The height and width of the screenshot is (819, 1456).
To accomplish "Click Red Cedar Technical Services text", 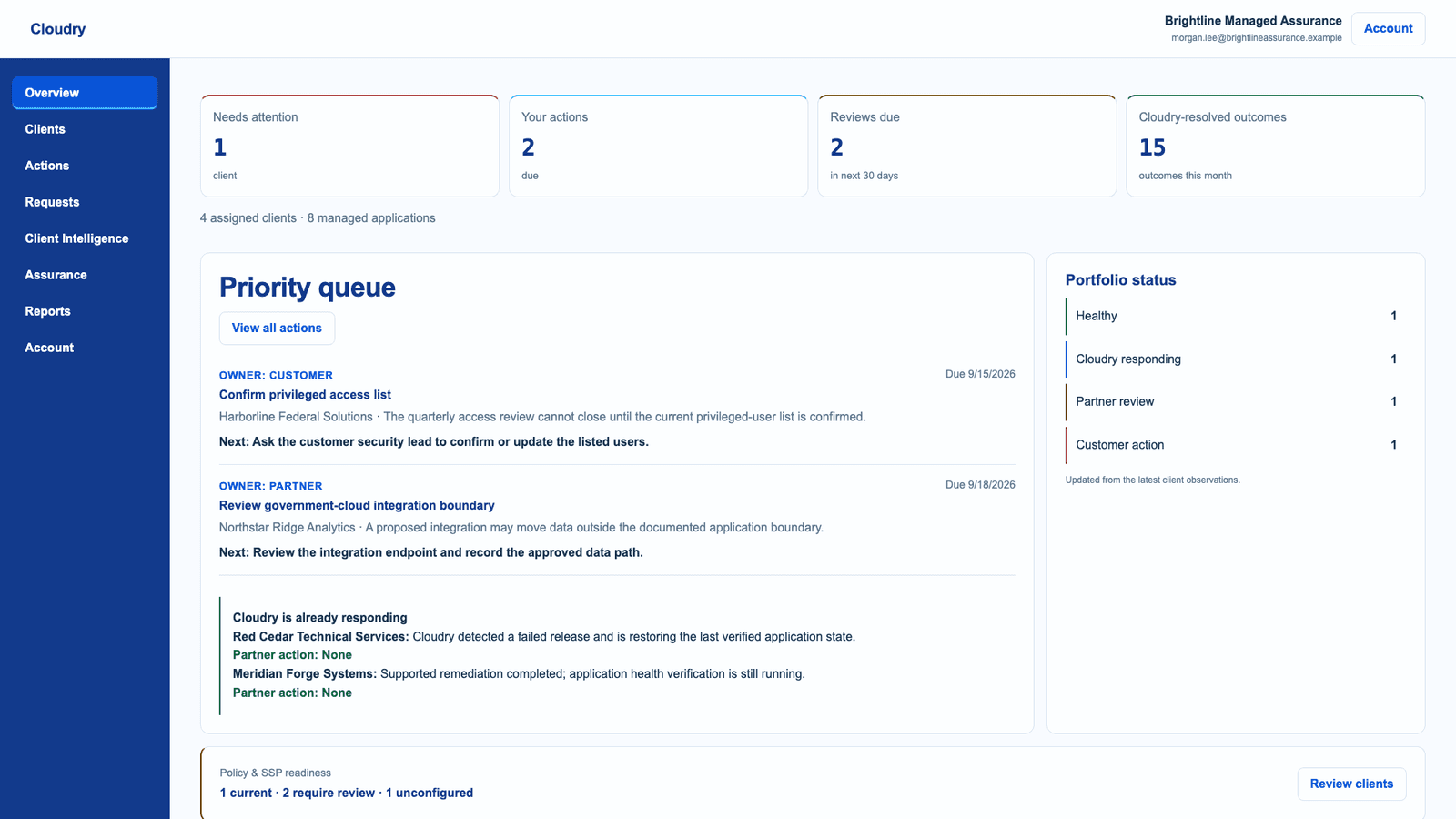I will point(320,637).
